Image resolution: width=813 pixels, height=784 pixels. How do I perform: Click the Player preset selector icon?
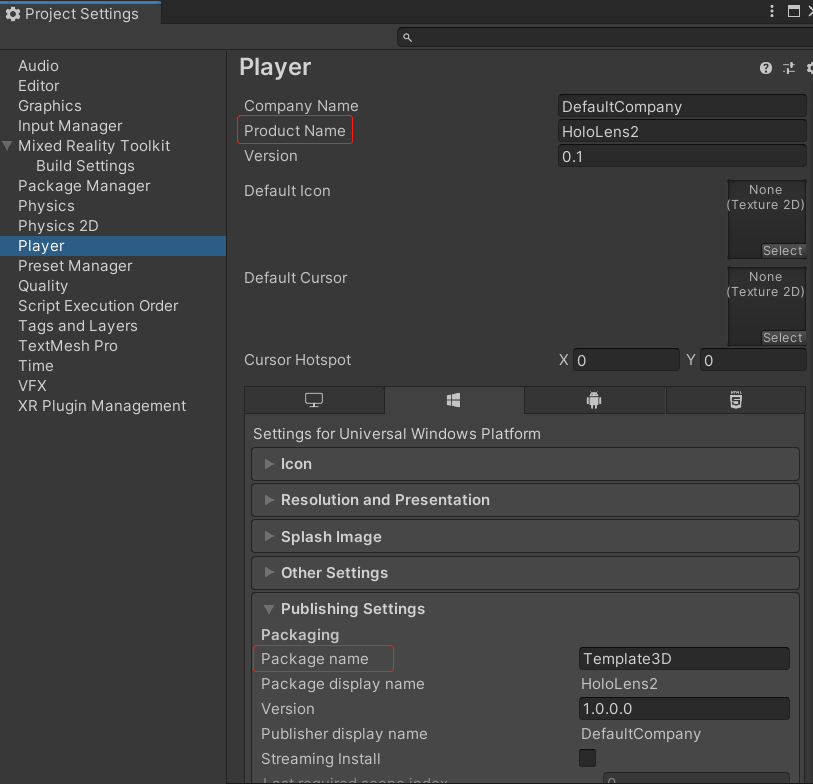tap(789, 68)
